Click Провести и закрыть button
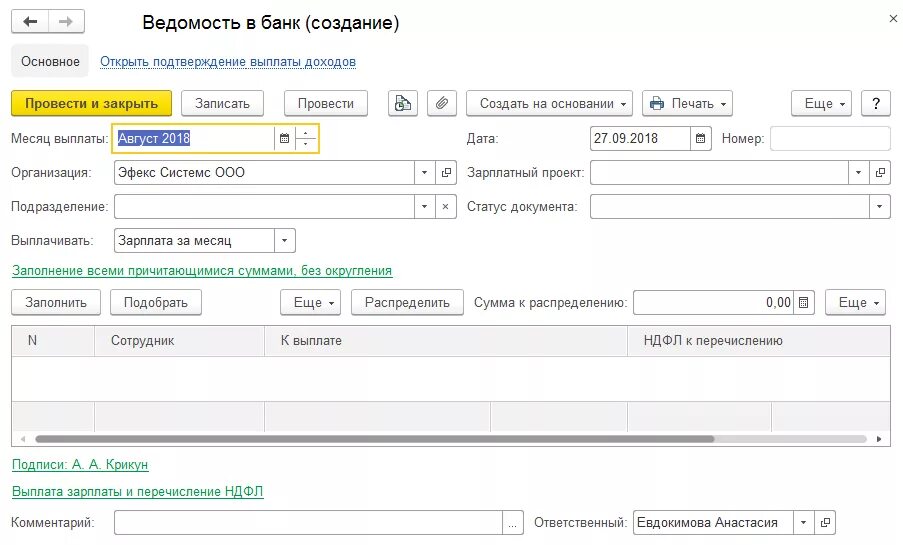 tap(91, 103)
